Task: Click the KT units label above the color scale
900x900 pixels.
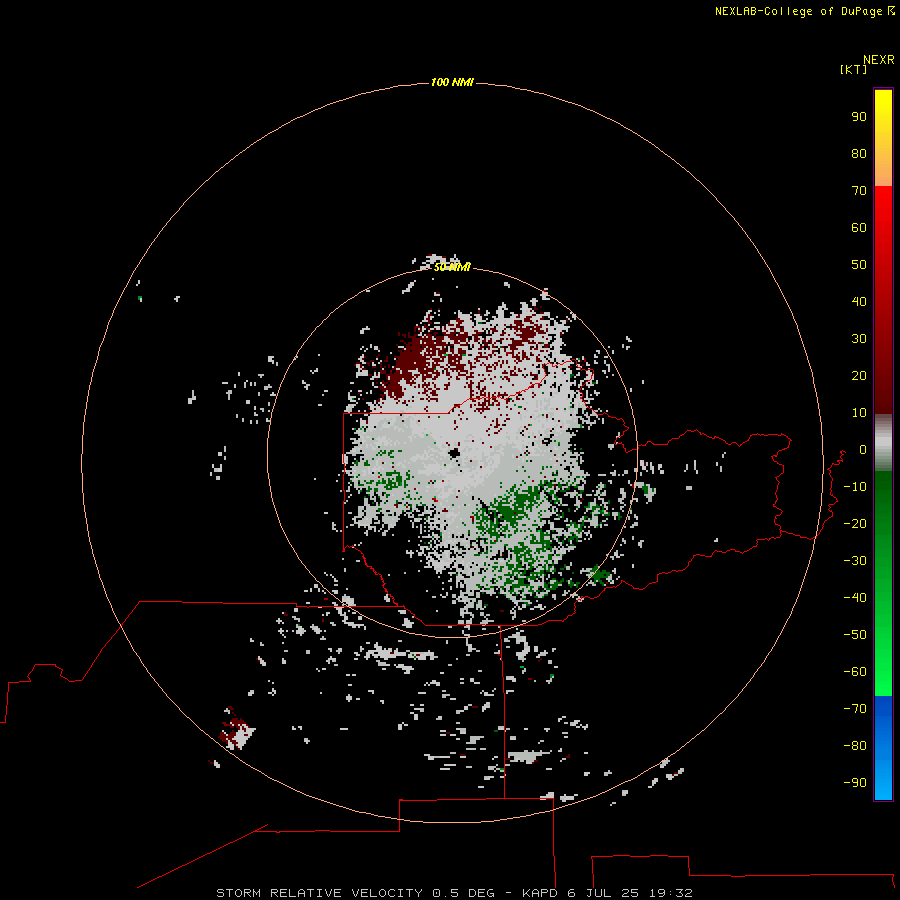Action: tap(854, 69)
